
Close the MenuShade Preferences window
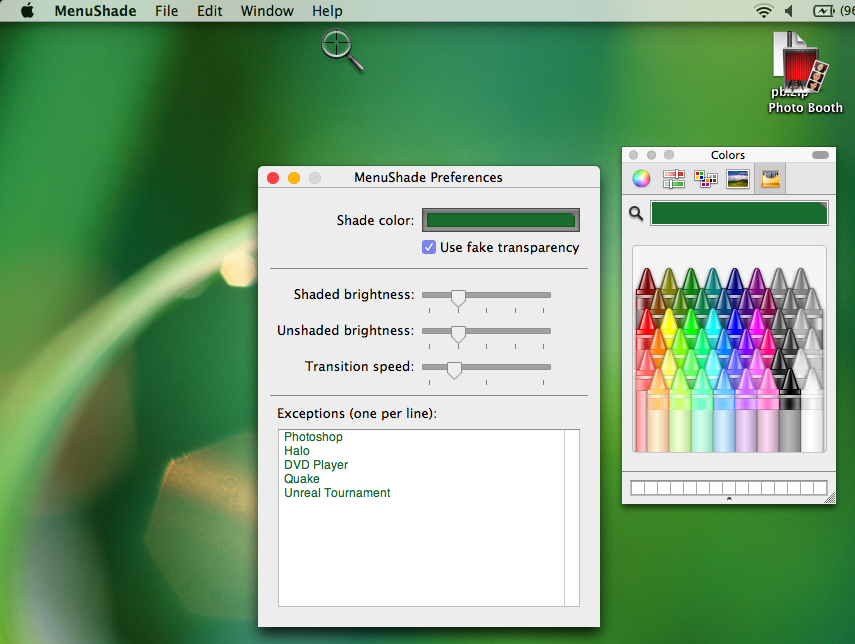[x=273, y=178]
